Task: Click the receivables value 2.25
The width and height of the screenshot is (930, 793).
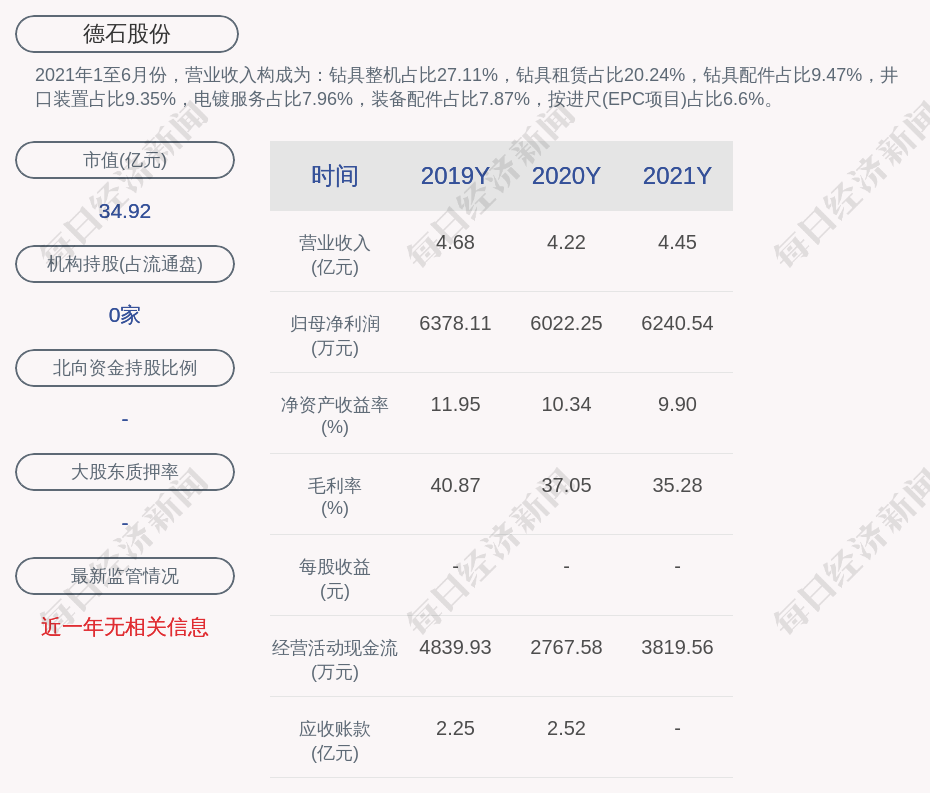Action: point(455,728)
